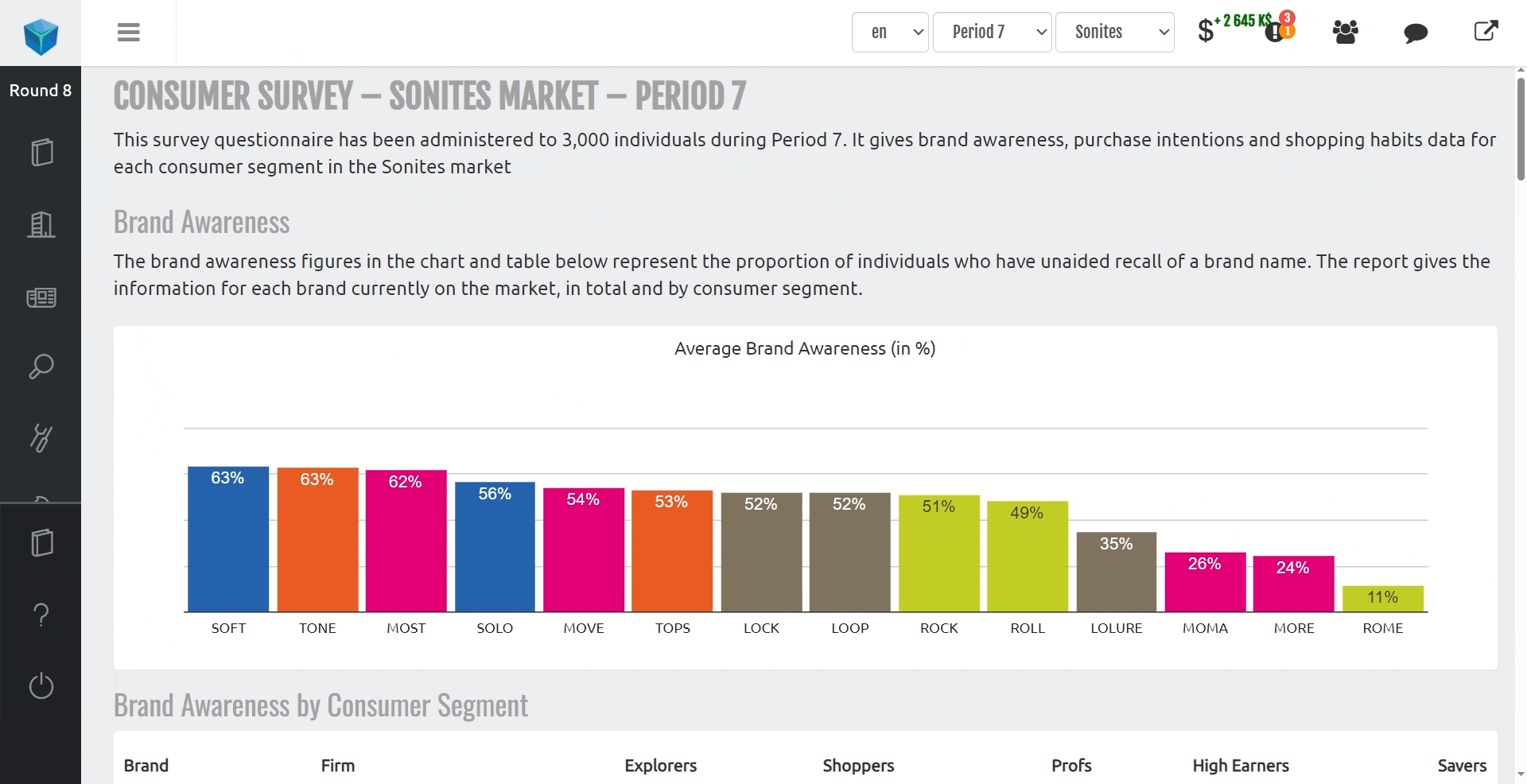Click the external link export icon
The height and width of the screenshot is (784, 1527).
click(x=1486, y=32)
